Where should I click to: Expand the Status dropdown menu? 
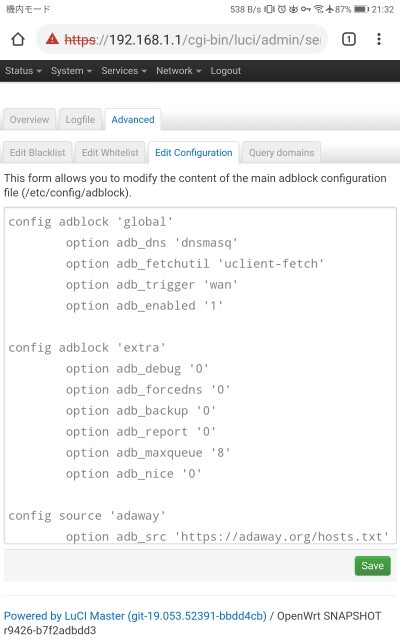pyautogui.click(x=23, y=71)
